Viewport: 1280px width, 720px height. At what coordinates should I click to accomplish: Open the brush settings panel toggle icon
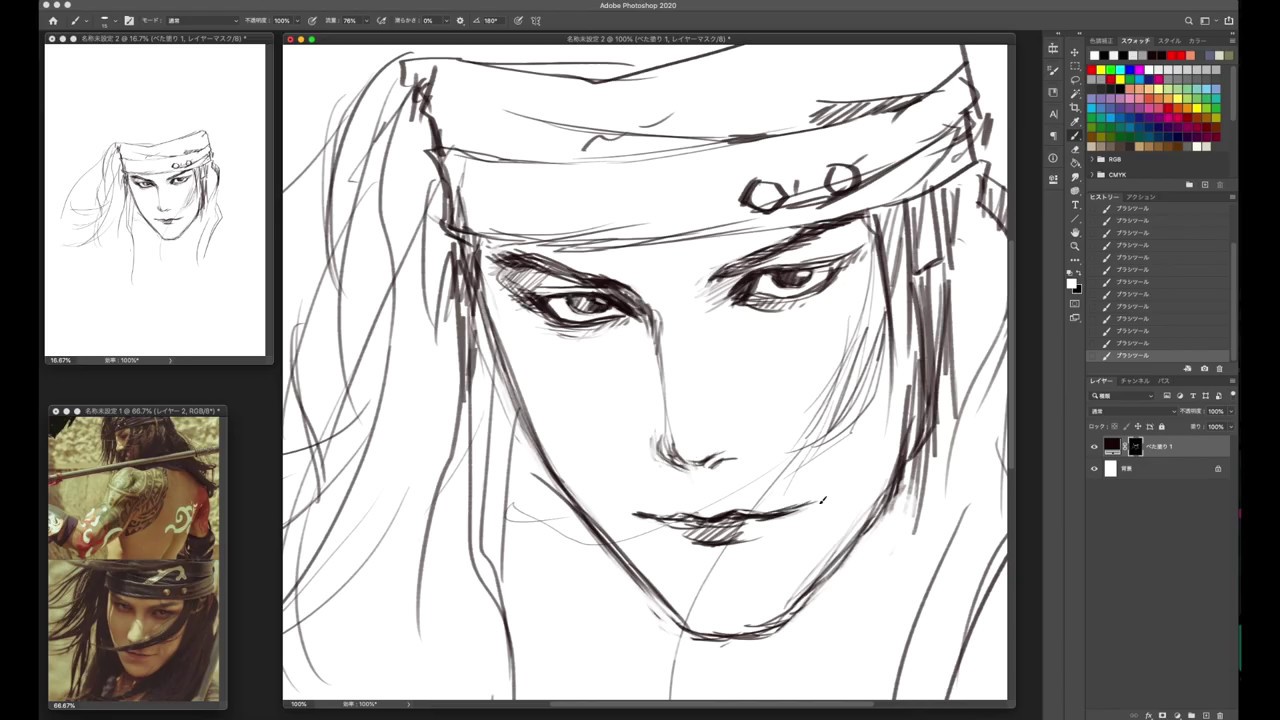click(129, 20)
